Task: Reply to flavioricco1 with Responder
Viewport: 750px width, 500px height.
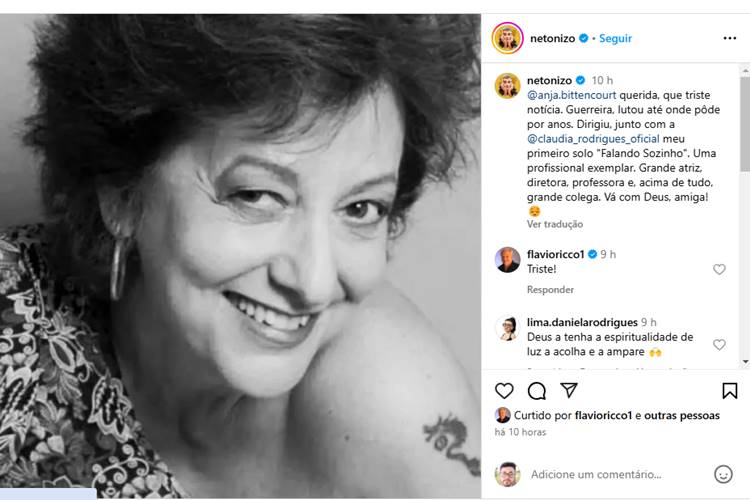Action: (x=550, y=290)
